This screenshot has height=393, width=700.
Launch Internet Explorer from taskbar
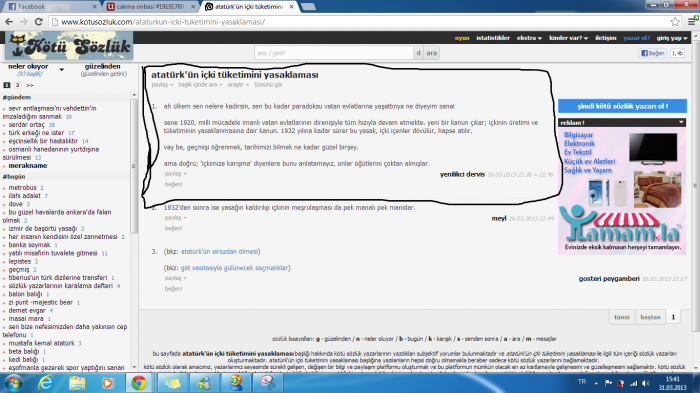(46, 383)
